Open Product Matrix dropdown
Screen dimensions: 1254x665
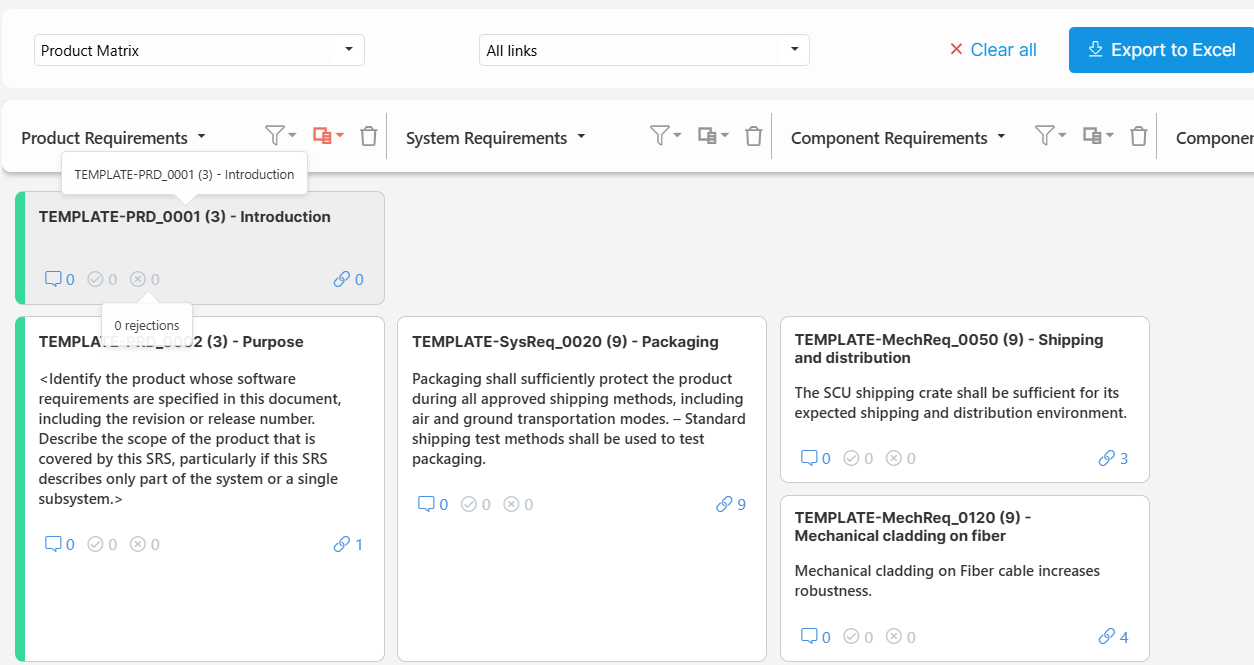click(x=199, y=50)
